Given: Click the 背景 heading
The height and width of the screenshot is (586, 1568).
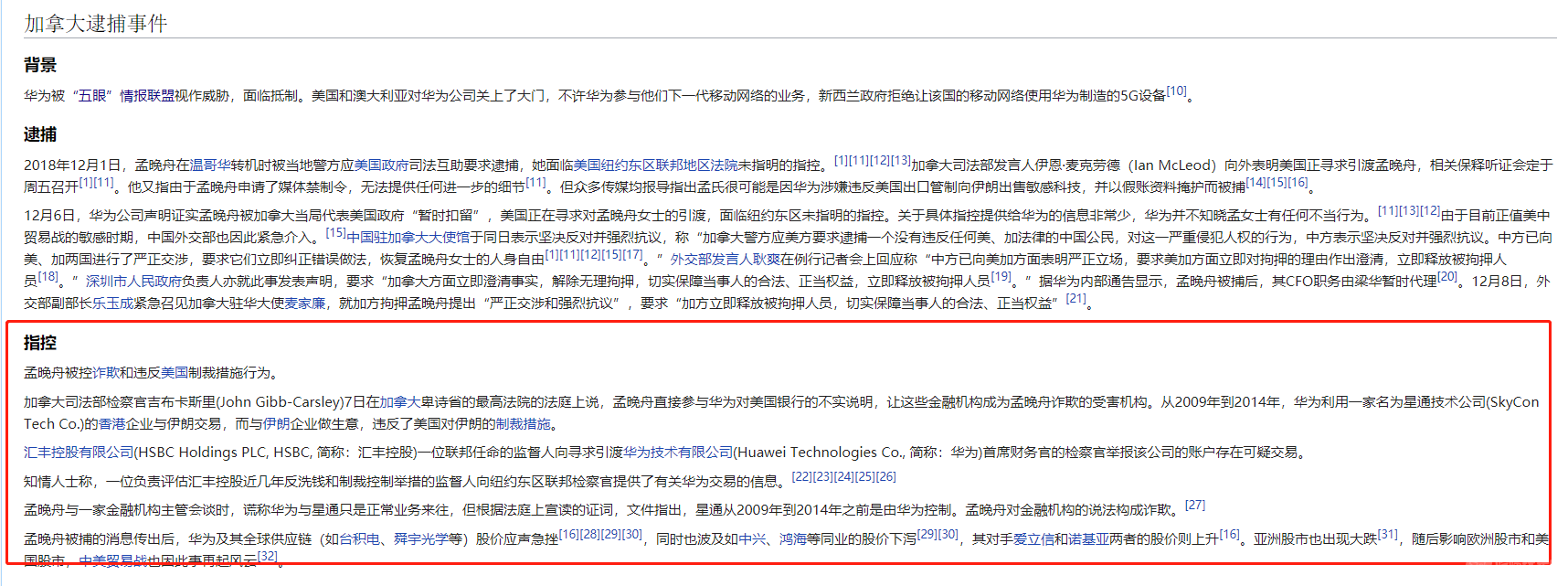Looking at the screenshot, I should coord(40,65).
